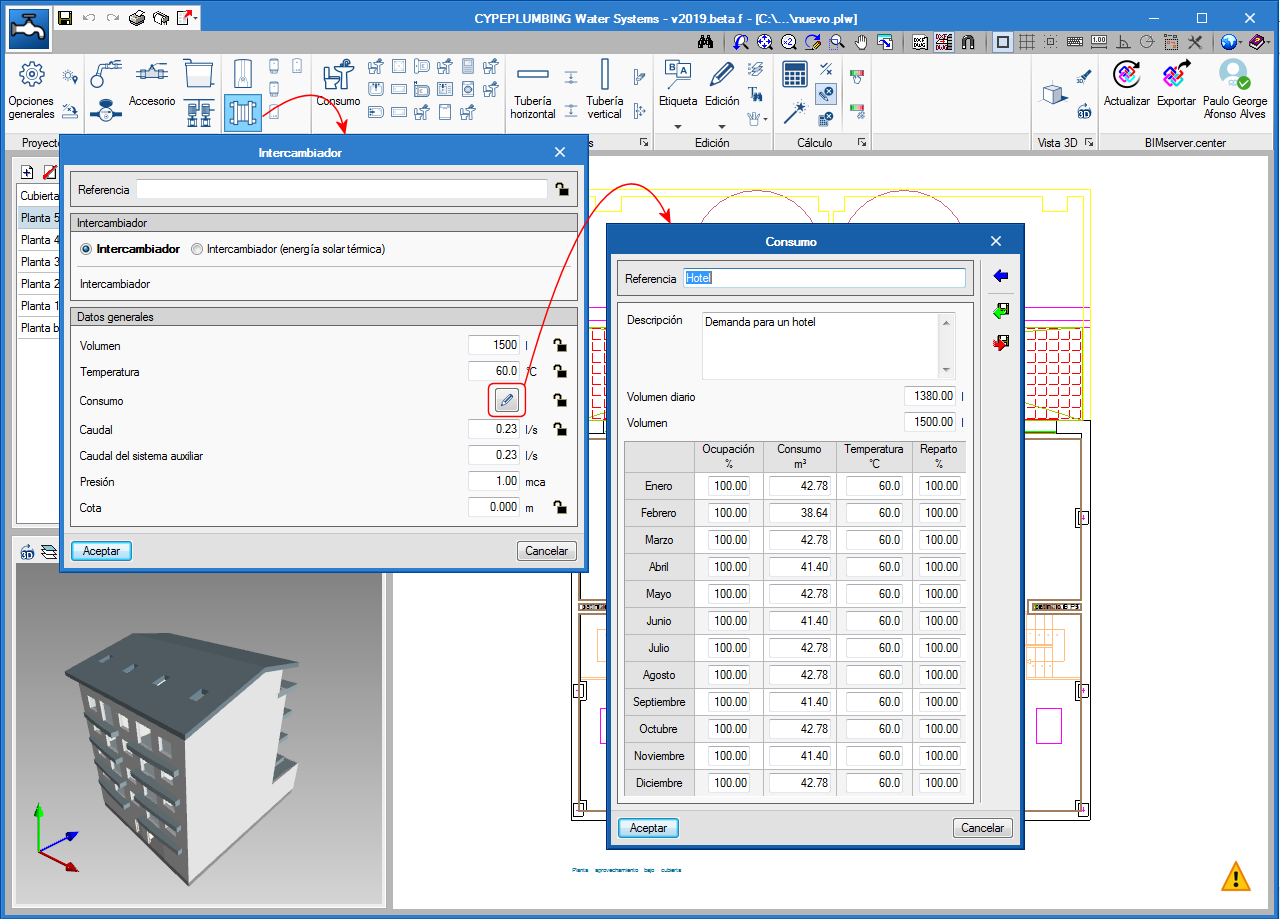Click Aceptar in Consumo dialog
1280x919 pixels.
point(648,828)
